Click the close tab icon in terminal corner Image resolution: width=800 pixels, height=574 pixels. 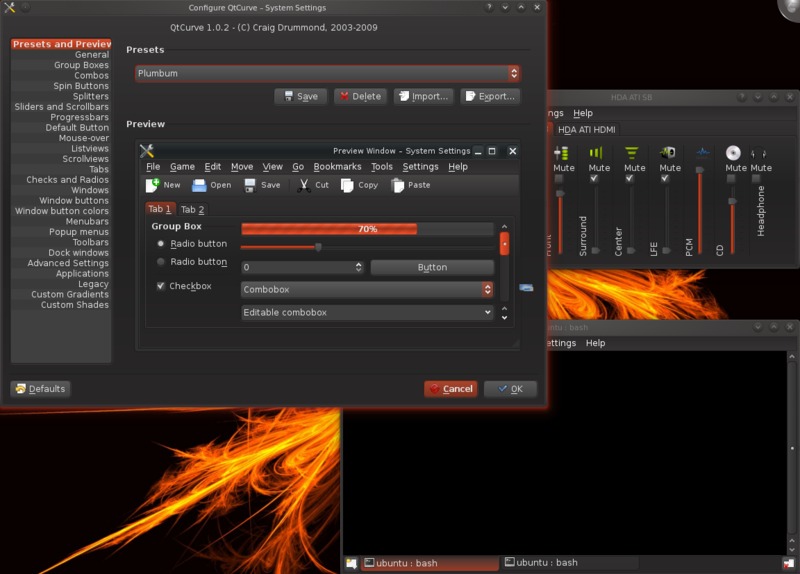(789, 563)
